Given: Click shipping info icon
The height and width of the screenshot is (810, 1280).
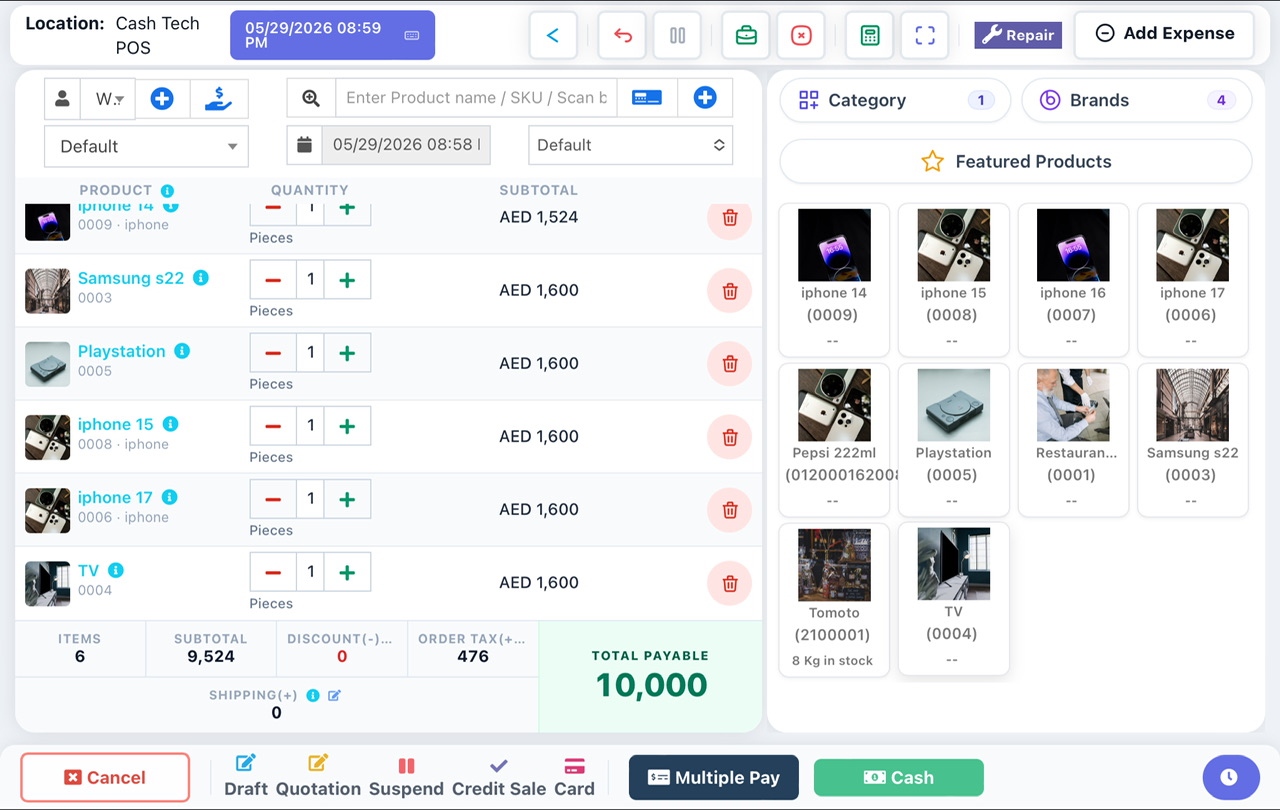Looking at the screenshot, I should (x=313, y=695).
